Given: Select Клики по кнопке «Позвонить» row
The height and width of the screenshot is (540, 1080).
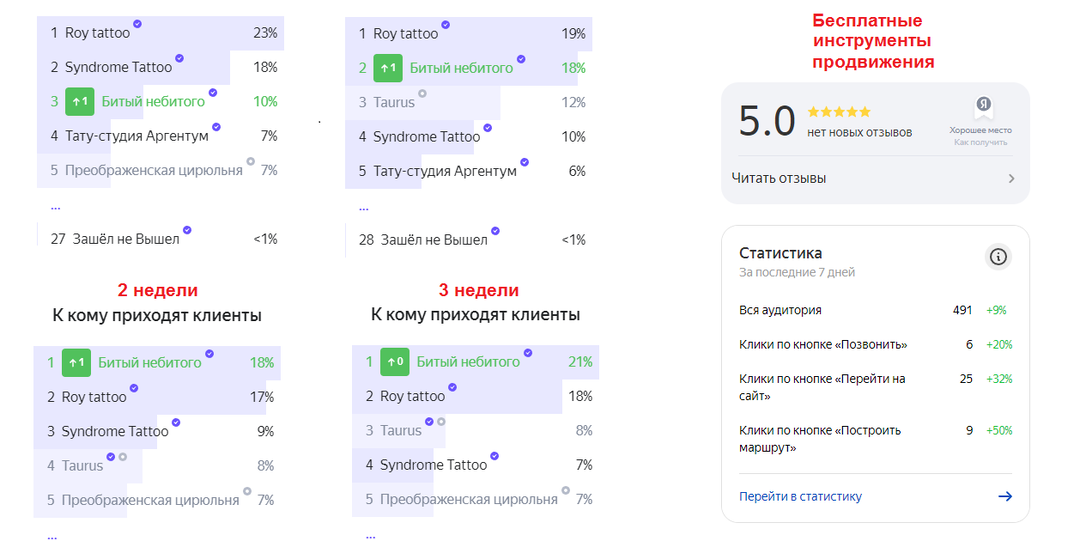Looking at the screenshot, I should pos(875,345).
